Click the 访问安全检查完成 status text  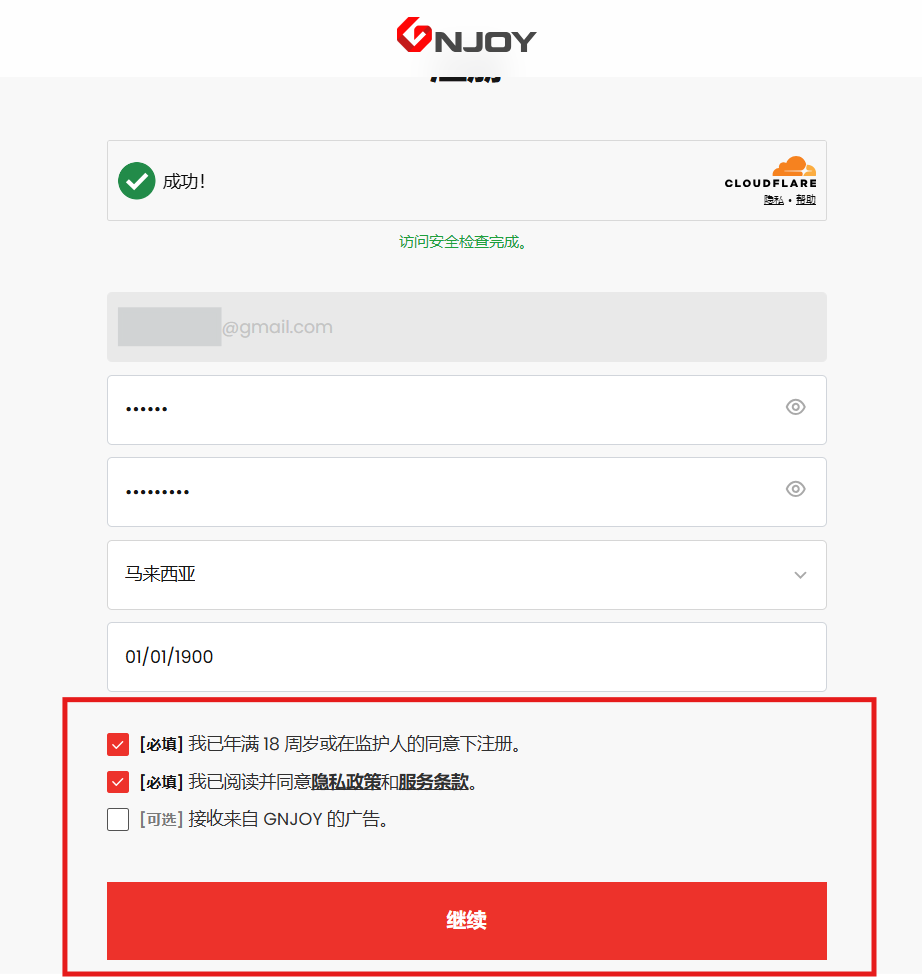tap(462, 242)
